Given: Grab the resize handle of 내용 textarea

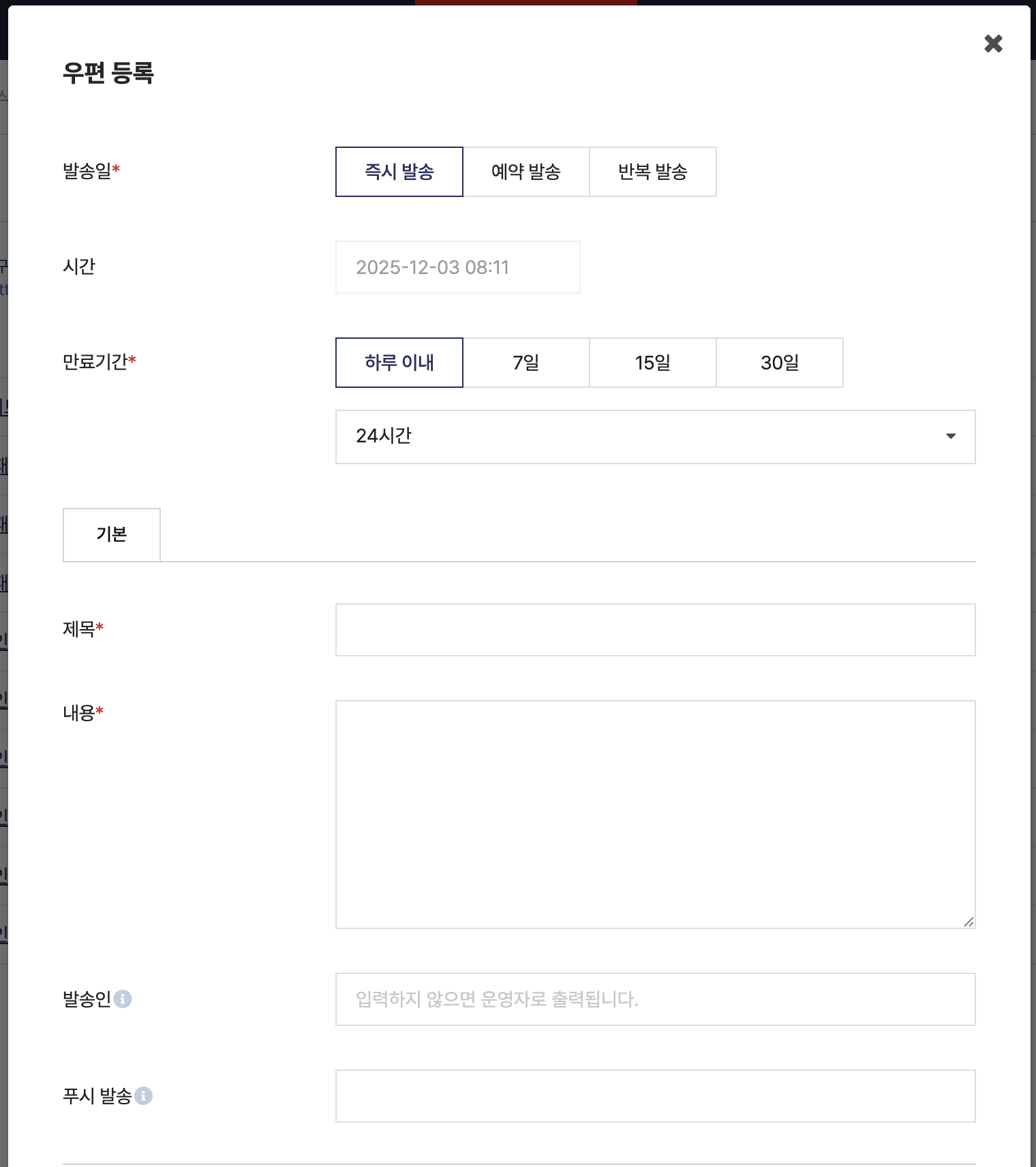Looking at the screenshot, I should pos(969,922).
